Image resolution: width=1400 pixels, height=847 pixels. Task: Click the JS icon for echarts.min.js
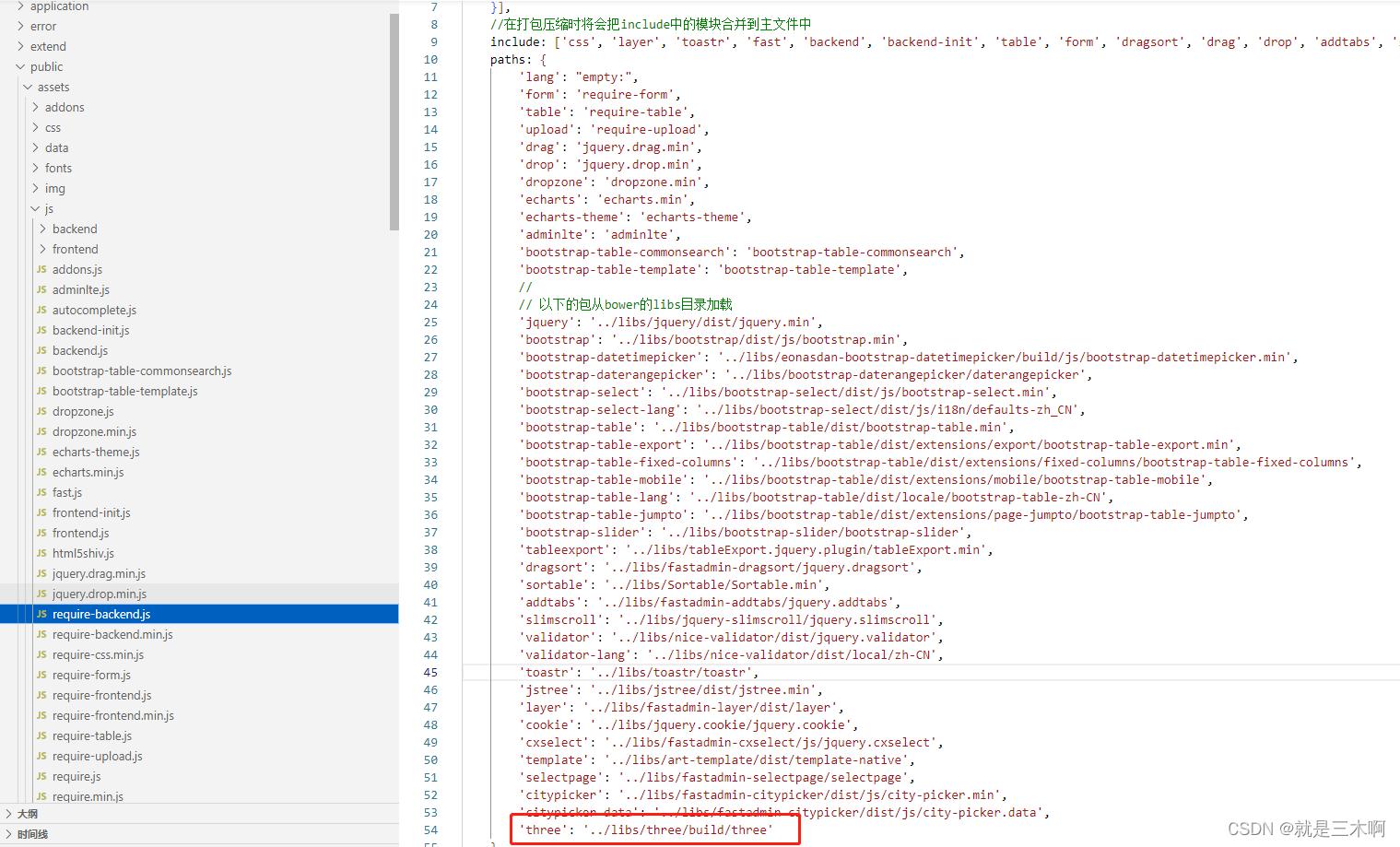tap(42, 472)
